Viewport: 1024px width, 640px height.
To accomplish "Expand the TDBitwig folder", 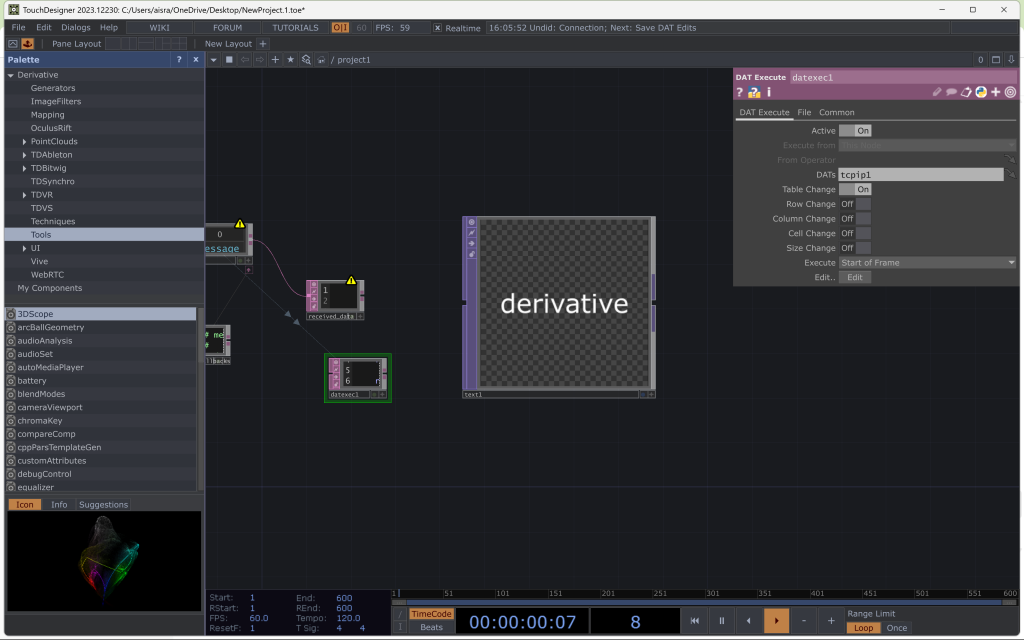I will pos(24,168).
